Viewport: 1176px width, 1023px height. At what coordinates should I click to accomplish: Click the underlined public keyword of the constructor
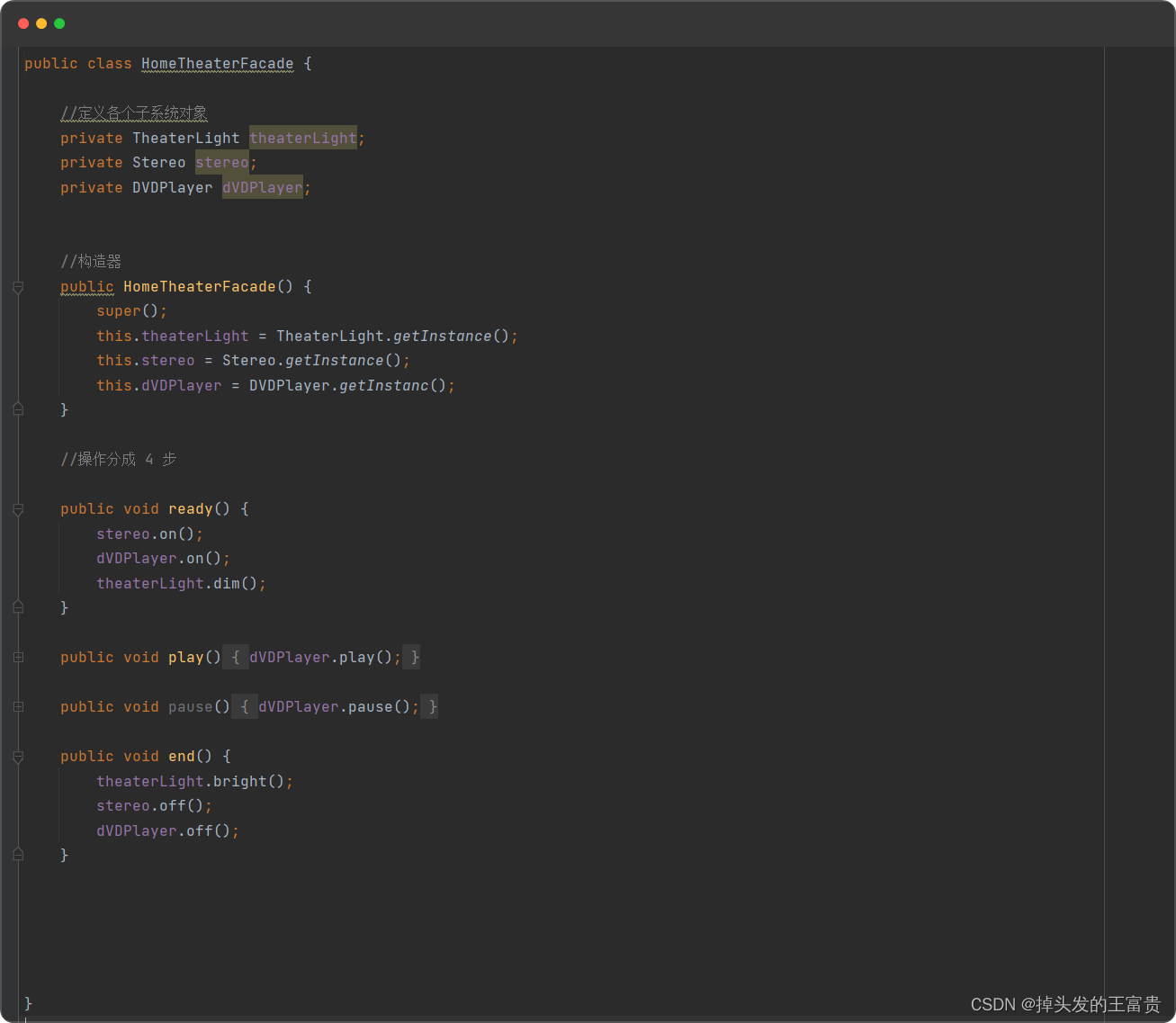point(87,287)
